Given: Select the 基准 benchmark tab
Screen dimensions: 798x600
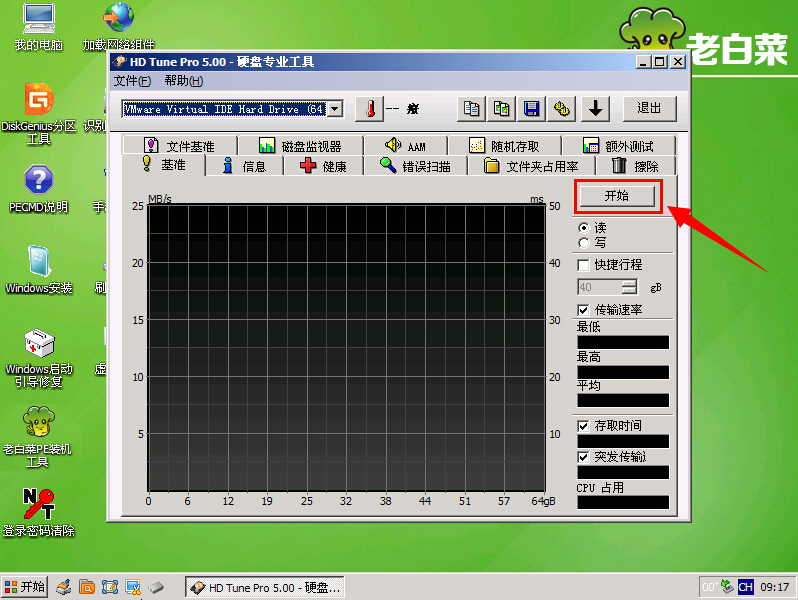Looking at the screenshot, I should coord(164,165).
